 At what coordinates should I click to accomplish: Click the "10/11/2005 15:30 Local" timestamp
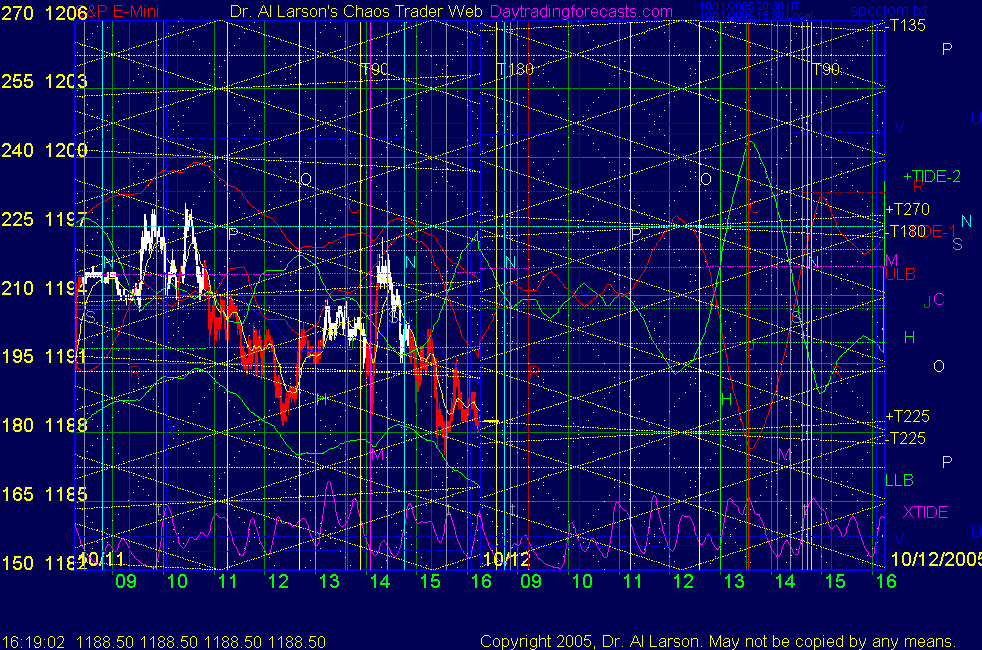click(756, 15)
